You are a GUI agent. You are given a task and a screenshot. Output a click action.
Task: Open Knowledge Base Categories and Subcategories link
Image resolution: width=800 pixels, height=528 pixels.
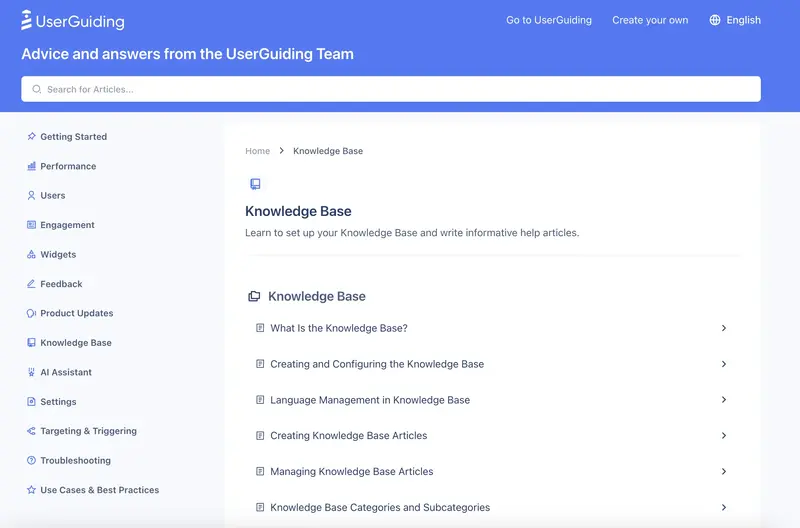(x=380, y=507)
